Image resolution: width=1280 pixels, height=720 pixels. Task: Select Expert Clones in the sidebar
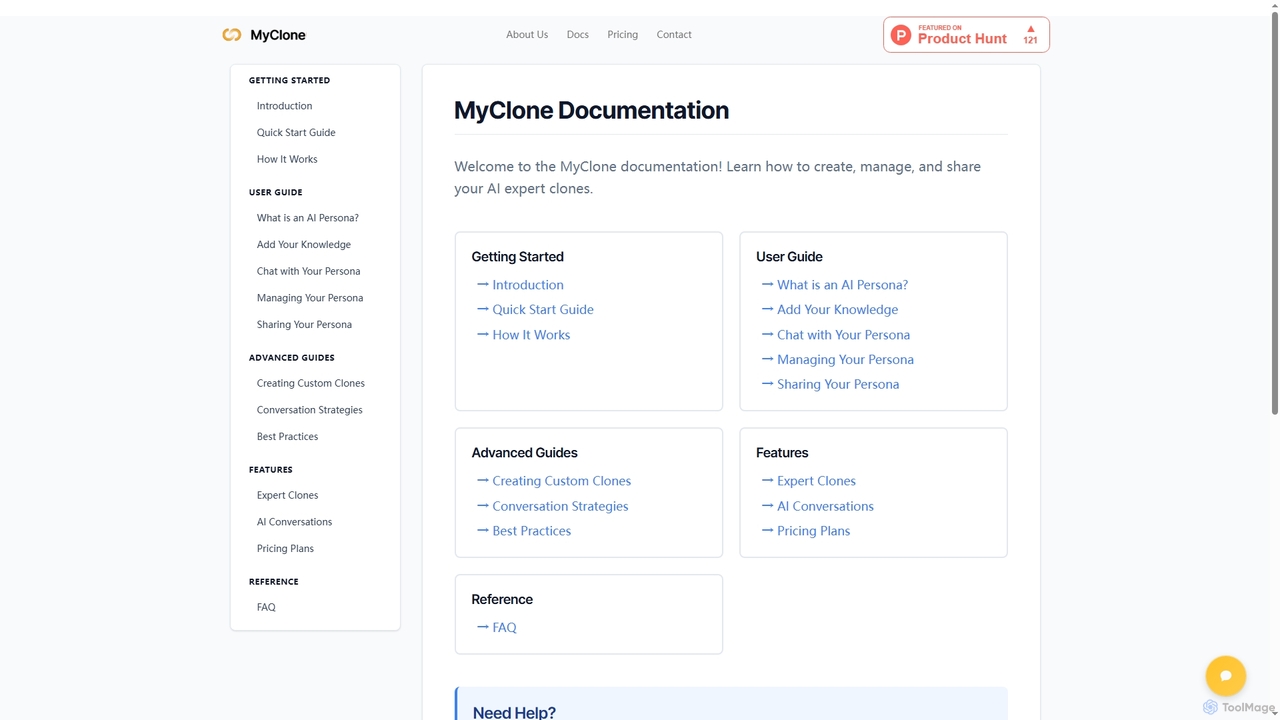(x=287, y=496)
